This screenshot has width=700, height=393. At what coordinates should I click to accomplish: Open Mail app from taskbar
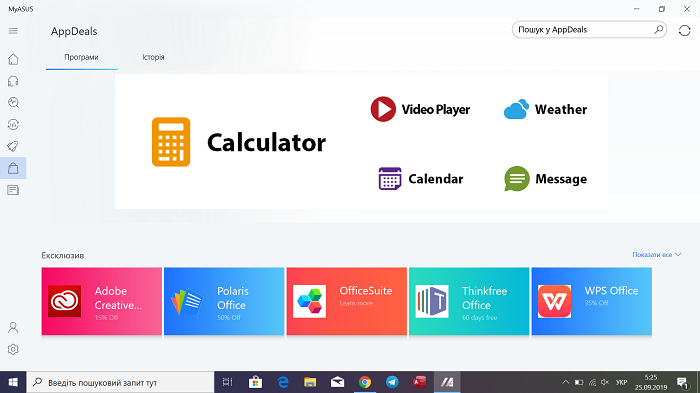click(x=338, y=382)
